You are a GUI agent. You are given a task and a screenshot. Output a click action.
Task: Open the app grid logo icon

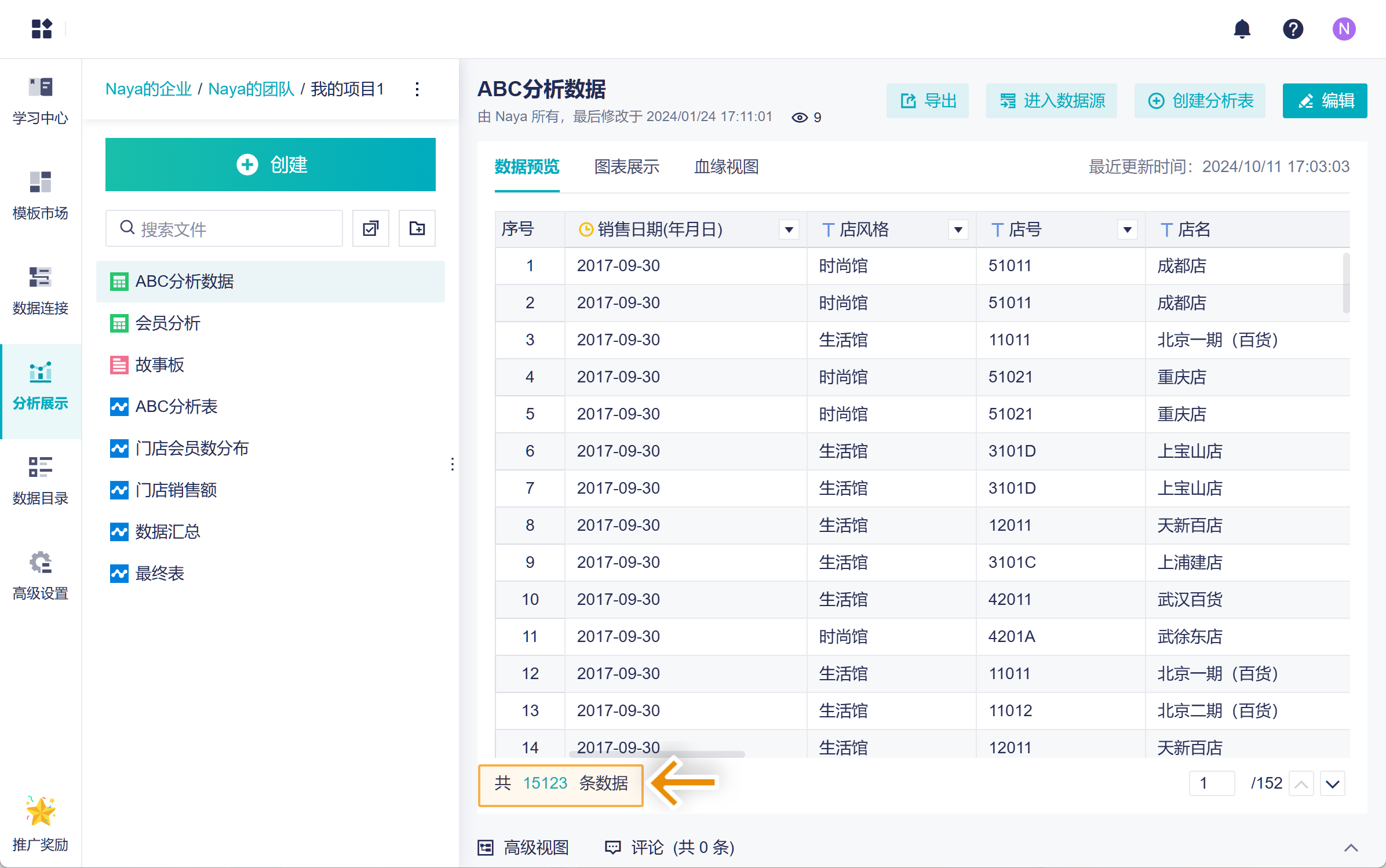pyautogui.click(x=42, y=29)
